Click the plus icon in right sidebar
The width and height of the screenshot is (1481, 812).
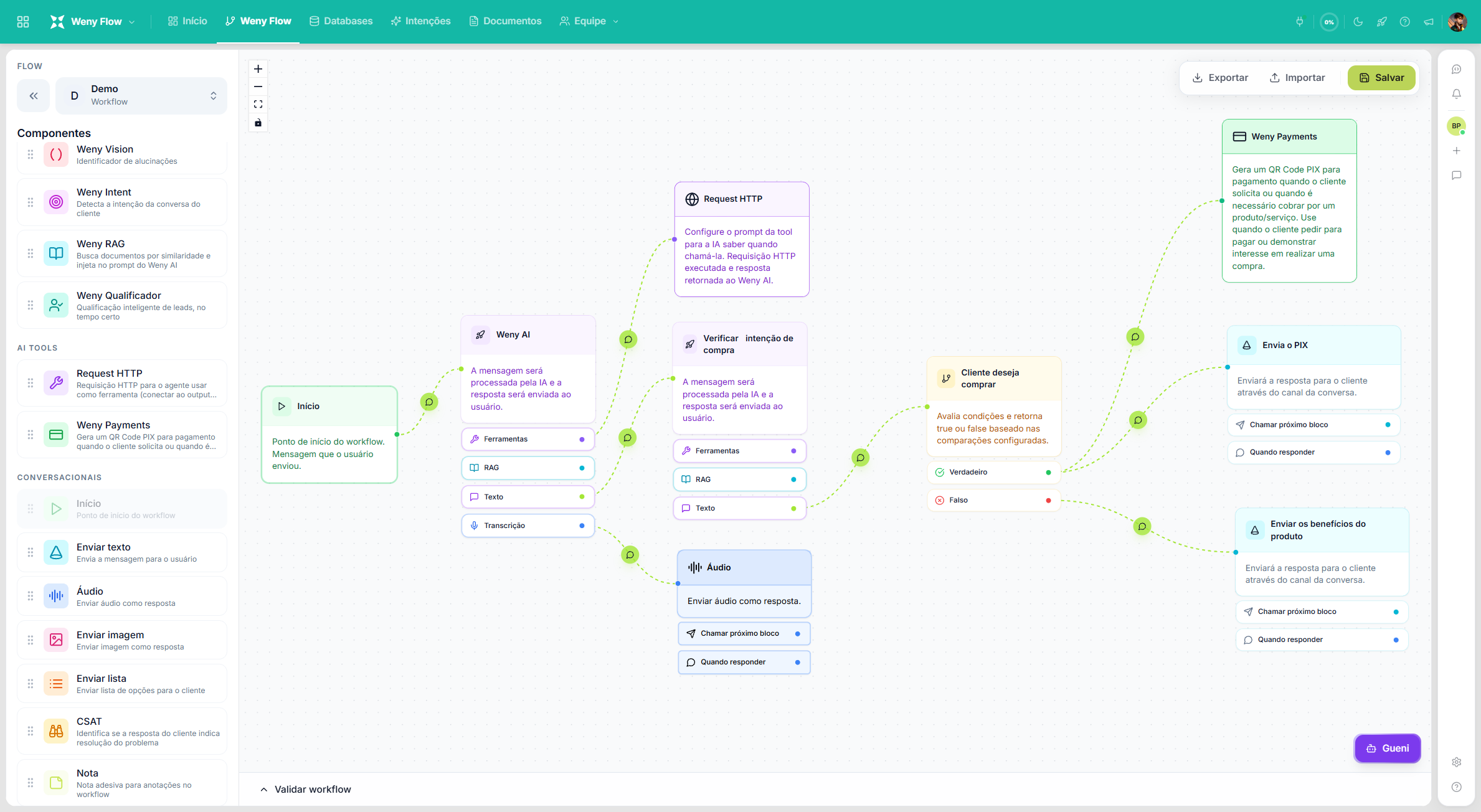tap(1457, 151)
